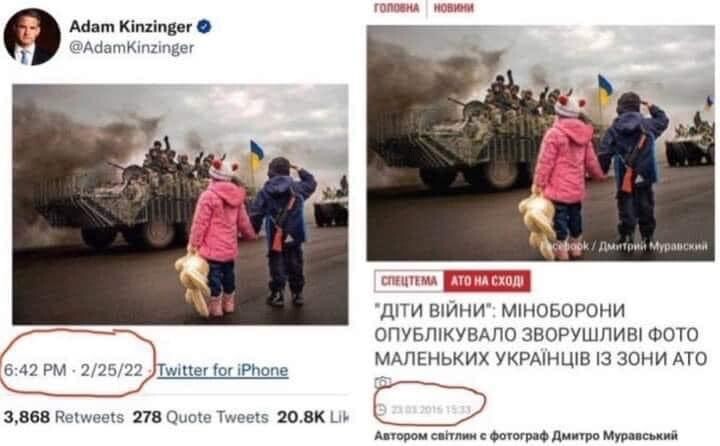Go to the ГОЛОВНА navigation item
Viewport: 720px width, 446px height.
pos(397,8)
